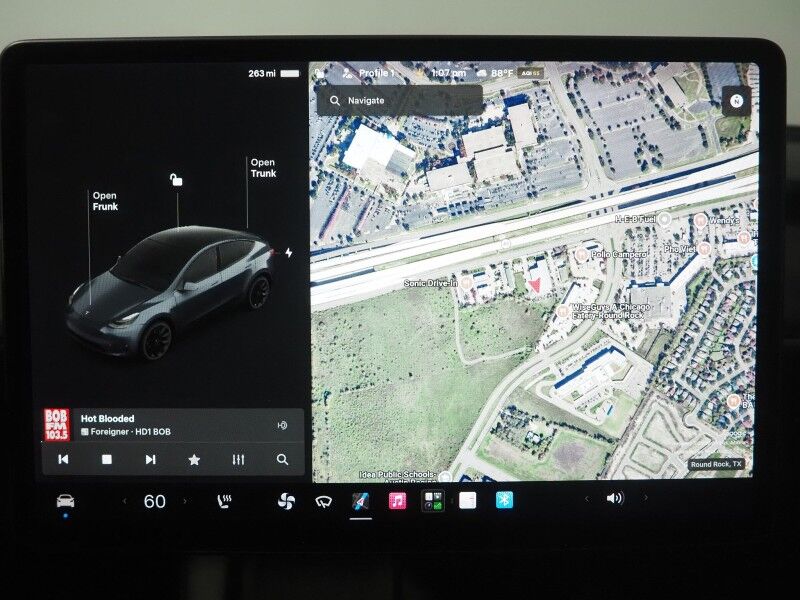Tap the Round Rock, TX location label
Screen dimensions: 800x600
[x=716, y=464]
